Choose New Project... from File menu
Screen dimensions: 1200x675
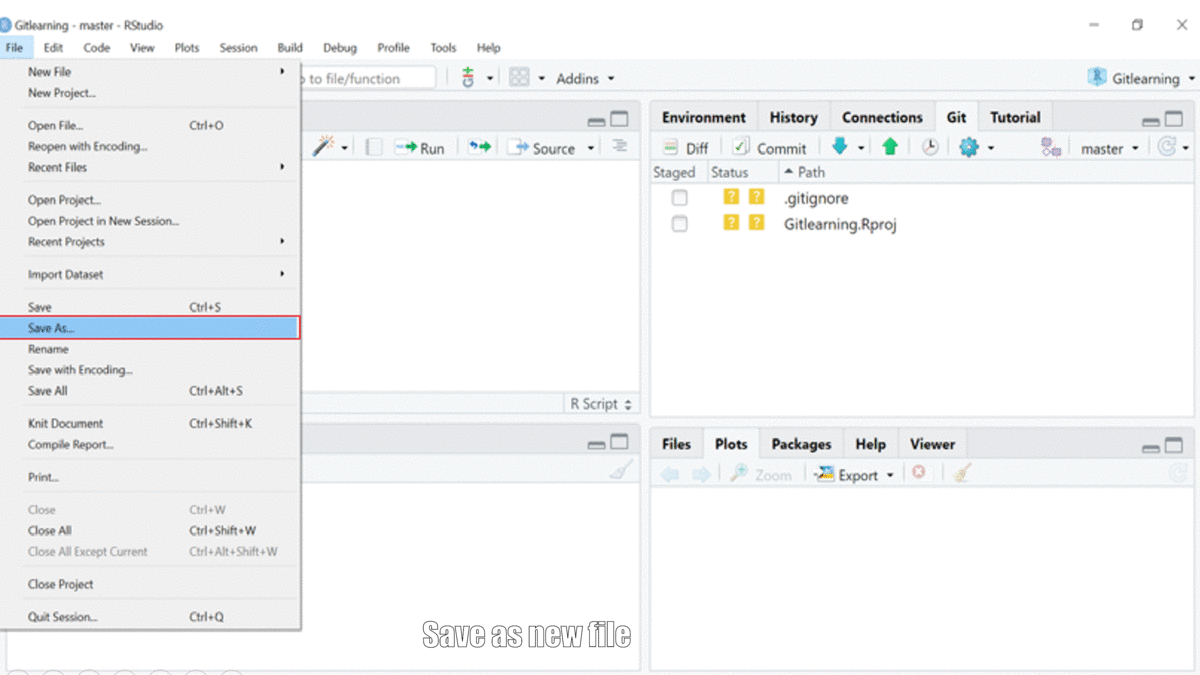[150, 93]
